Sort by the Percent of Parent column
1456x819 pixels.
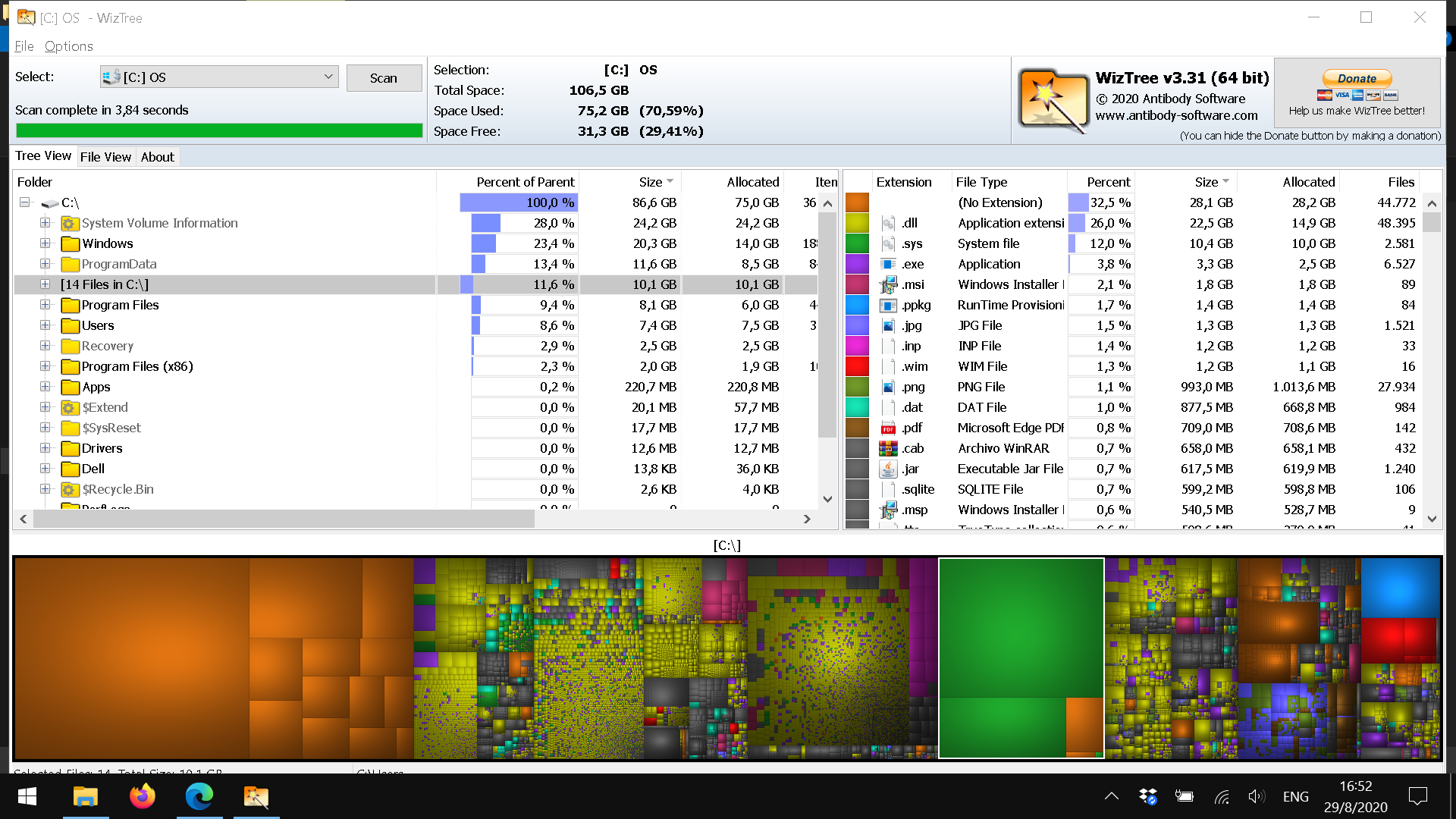pyautogui.click(x=525, y=182)
